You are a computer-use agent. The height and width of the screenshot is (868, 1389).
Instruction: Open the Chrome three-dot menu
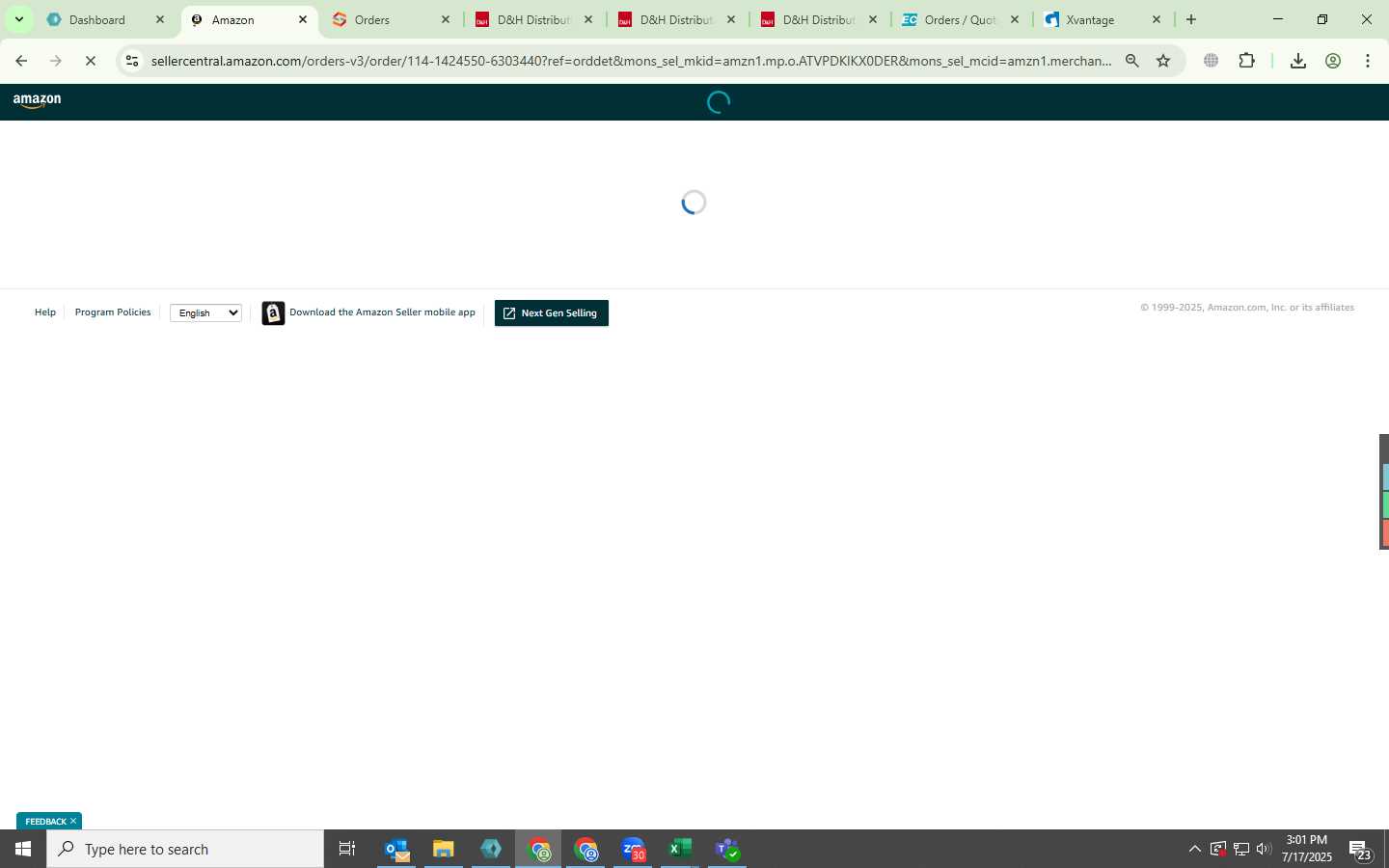click(1368, 61)
